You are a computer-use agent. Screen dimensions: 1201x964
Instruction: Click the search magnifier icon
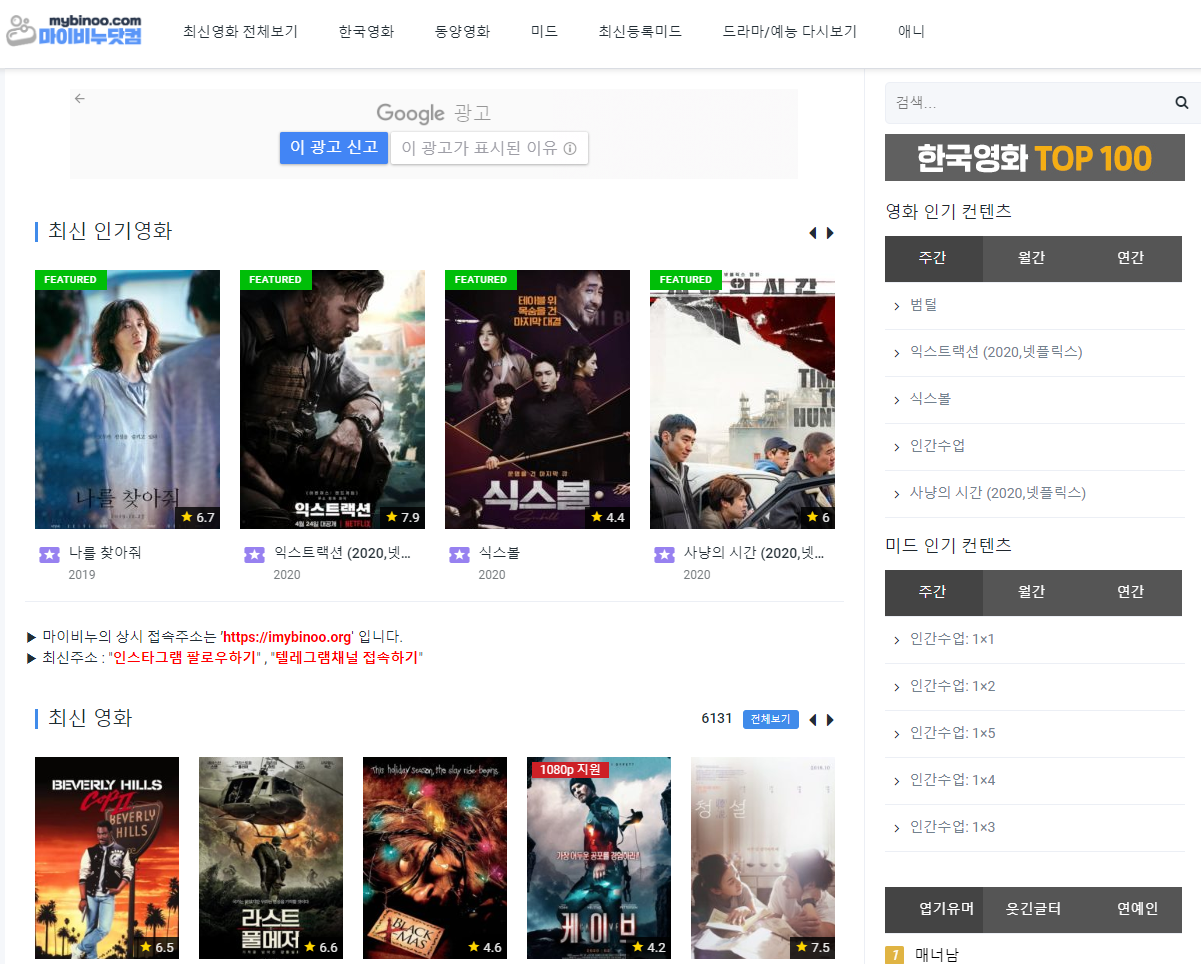pyautogui.click(x=1181, y=103)
